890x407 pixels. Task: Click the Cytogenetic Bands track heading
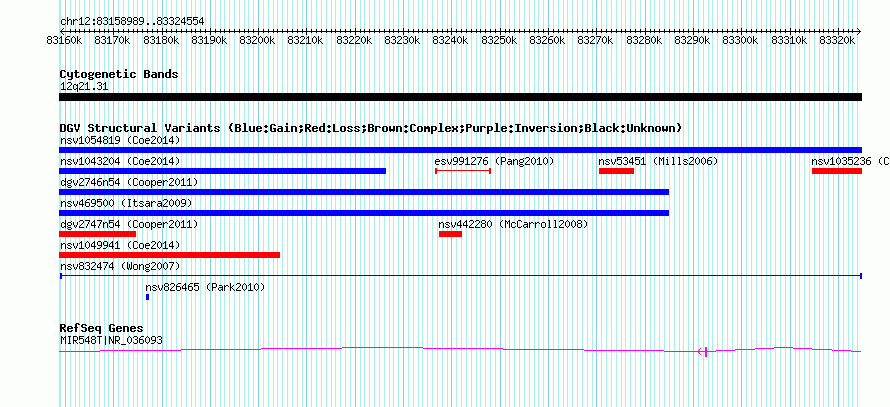point(119,74)
